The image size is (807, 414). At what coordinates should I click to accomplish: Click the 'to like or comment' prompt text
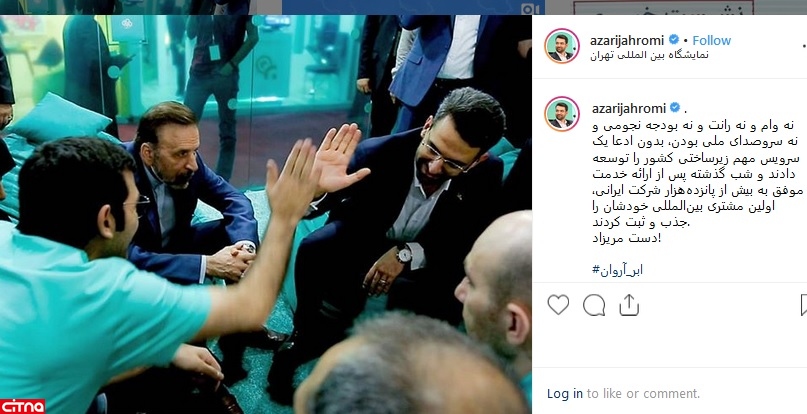[x=643, y=394]
